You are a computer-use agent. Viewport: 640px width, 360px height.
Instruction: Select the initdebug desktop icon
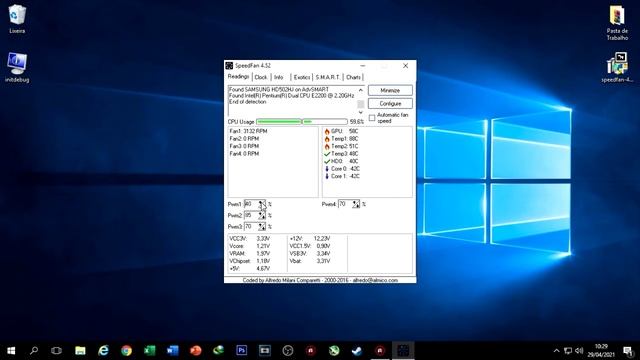tap(17, 68)
